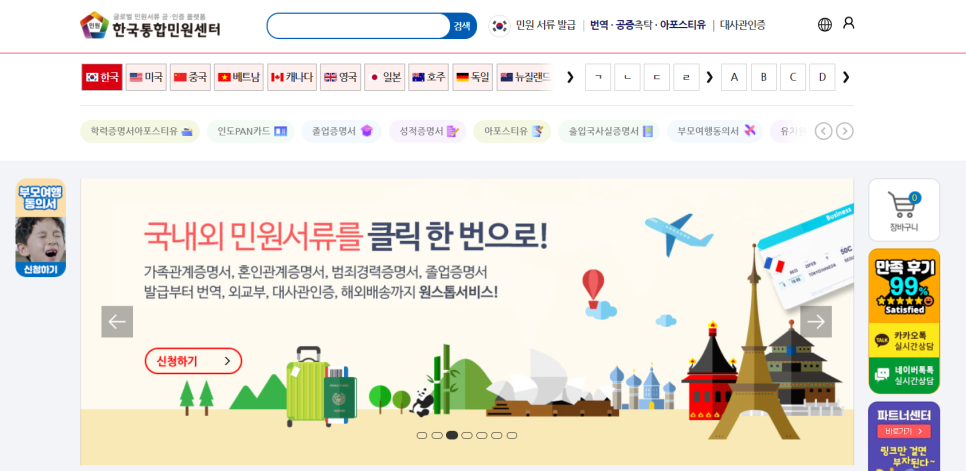
Task: Open 대사관인증 menu
Action: (742, 25)
